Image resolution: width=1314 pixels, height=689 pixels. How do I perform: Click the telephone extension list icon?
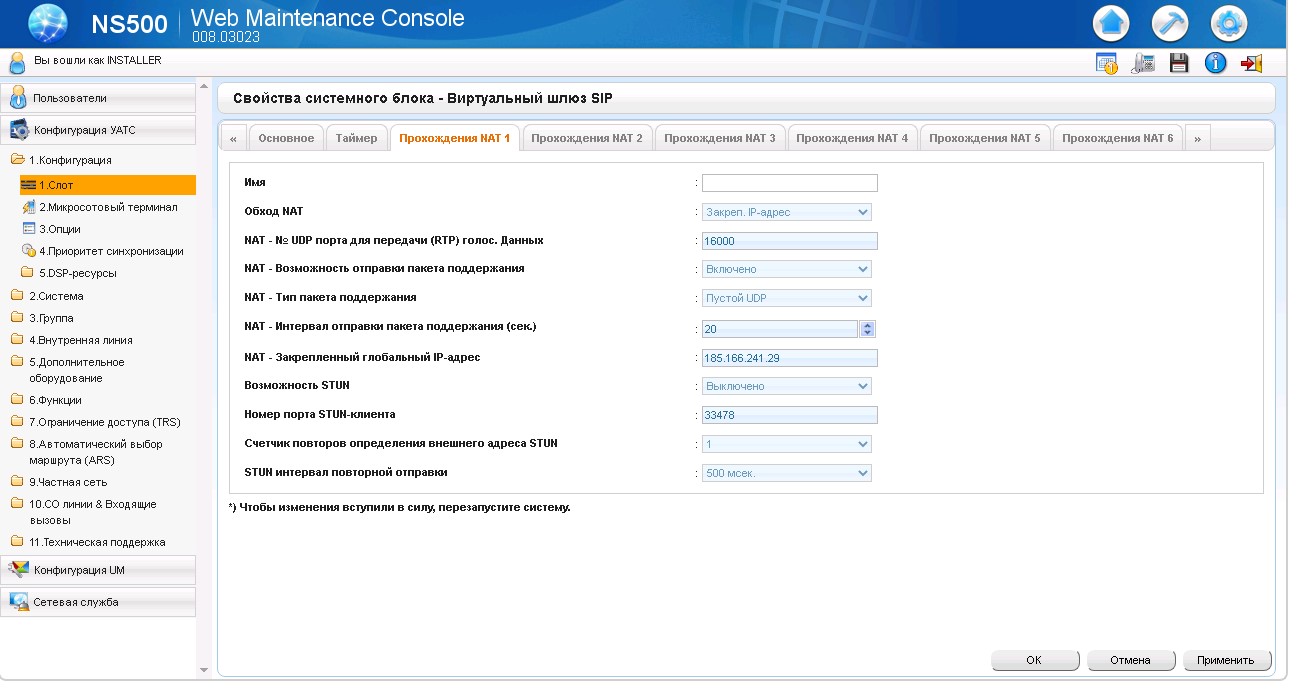(1143, 63)
